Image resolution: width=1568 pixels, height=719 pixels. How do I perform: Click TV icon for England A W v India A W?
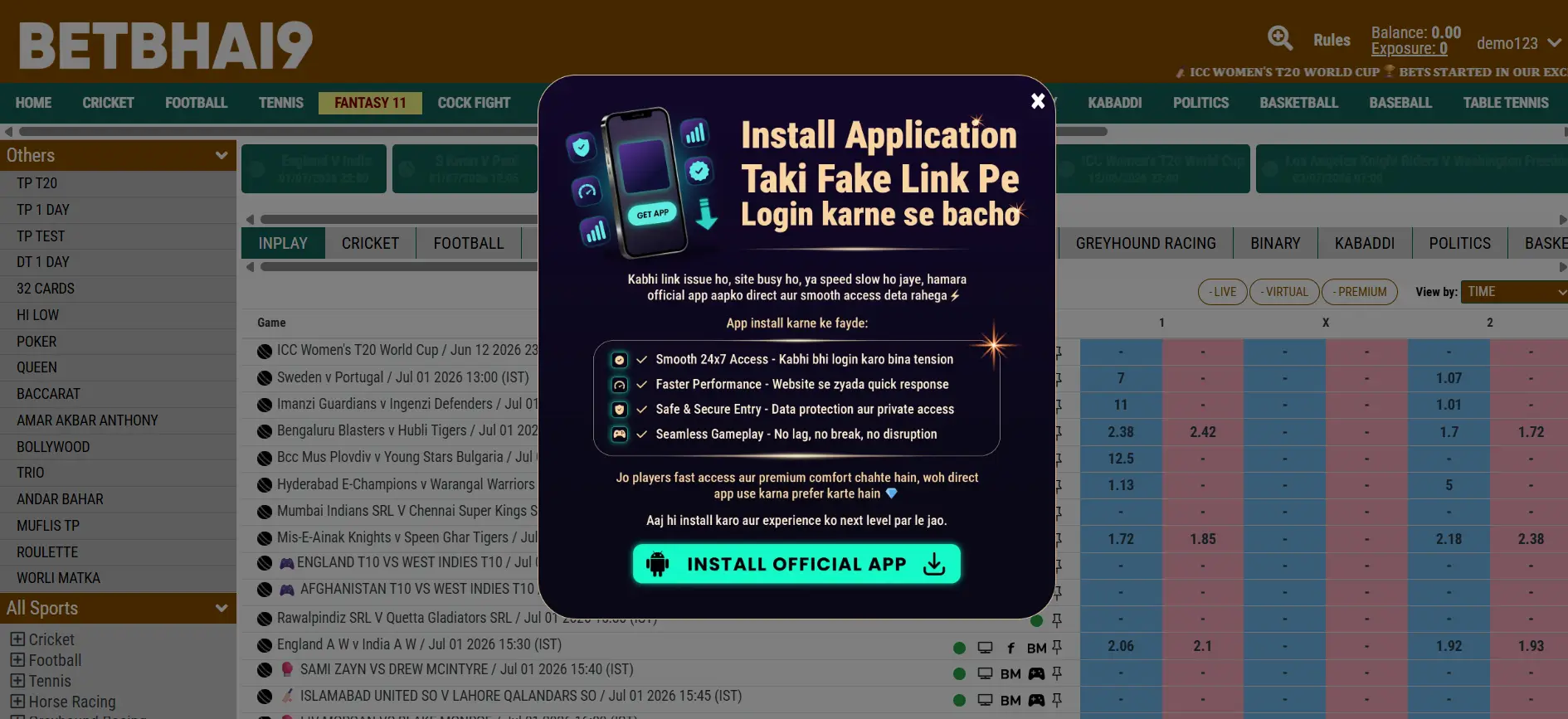[985, 648]
